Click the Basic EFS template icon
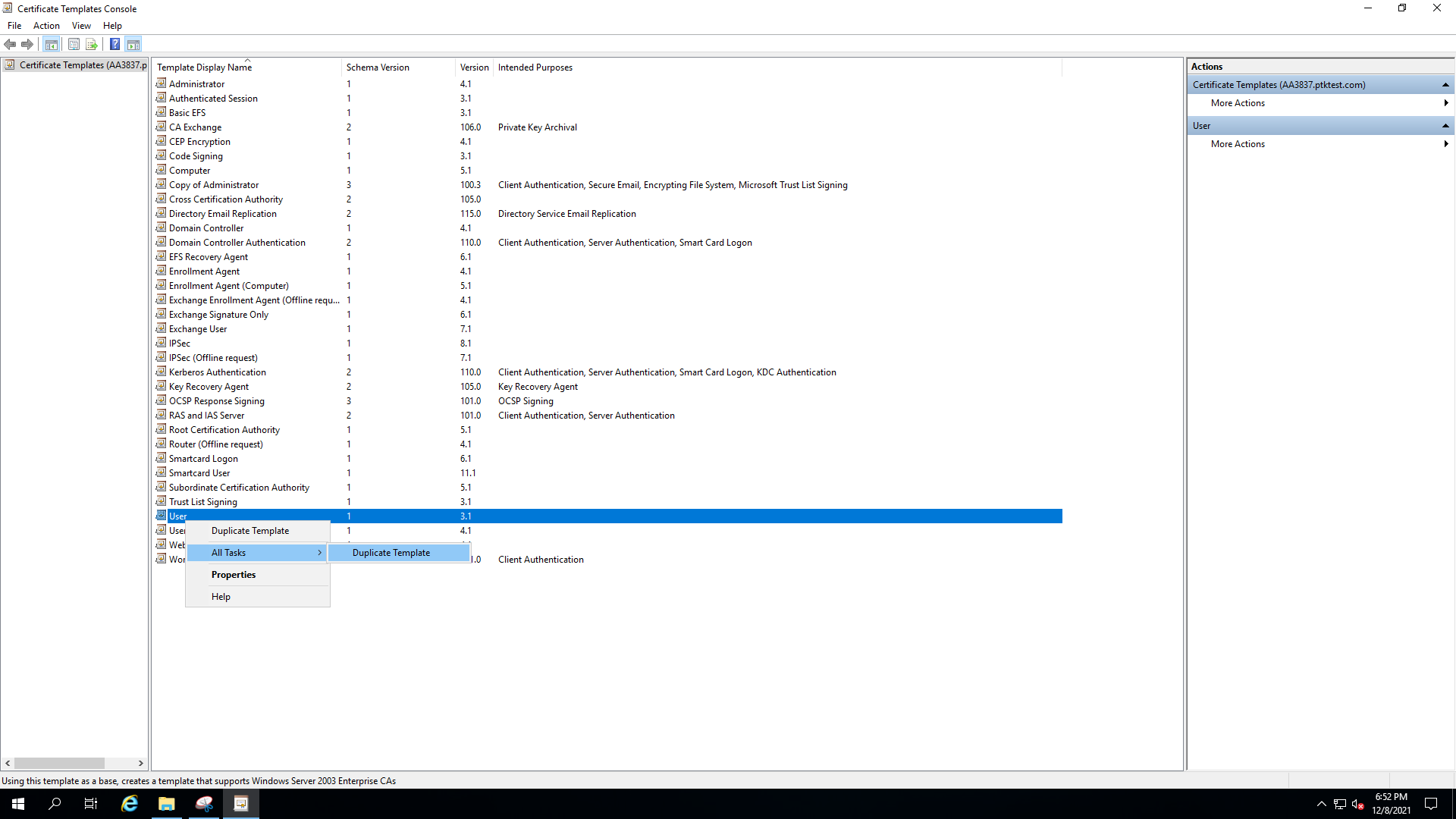The width and height of the screenshot is (1456, 819). 161,112
